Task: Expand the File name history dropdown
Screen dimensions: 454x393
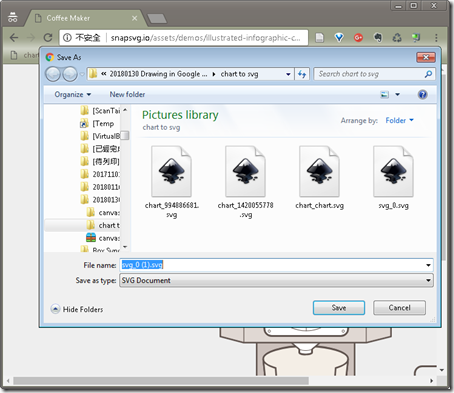Action: click(428, 265)
